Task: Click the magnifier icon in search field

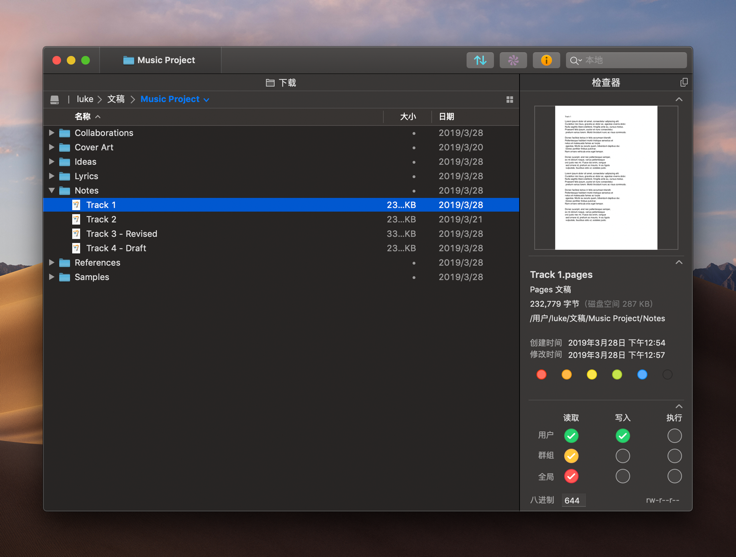Action: coord(575,61)
